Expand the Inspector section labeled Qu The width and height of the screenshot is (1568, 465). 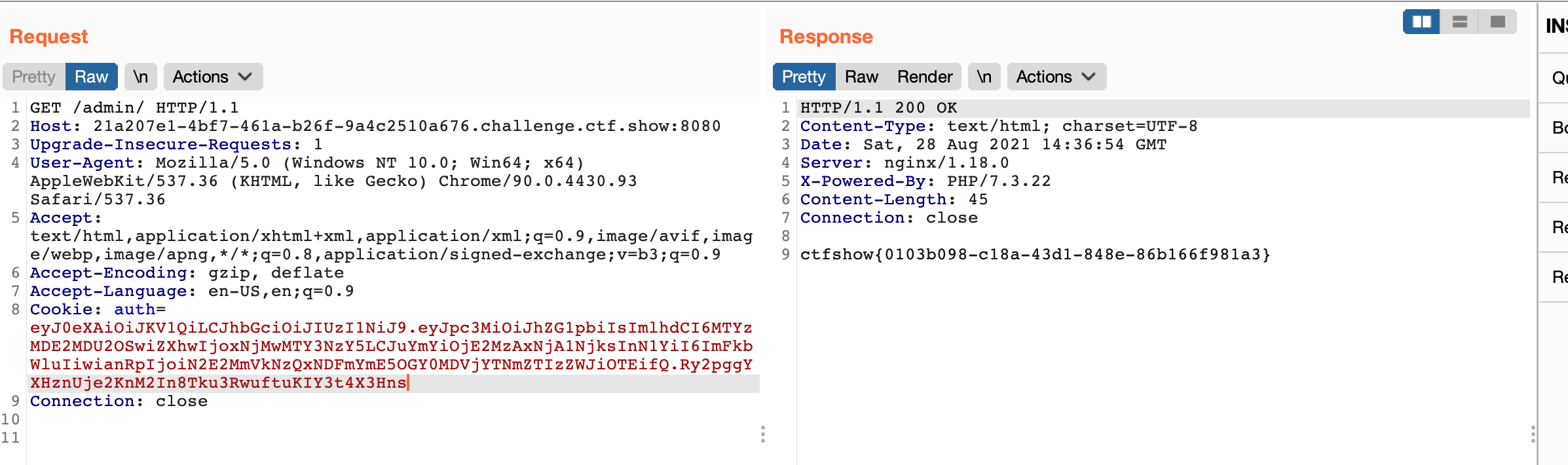1559,78
